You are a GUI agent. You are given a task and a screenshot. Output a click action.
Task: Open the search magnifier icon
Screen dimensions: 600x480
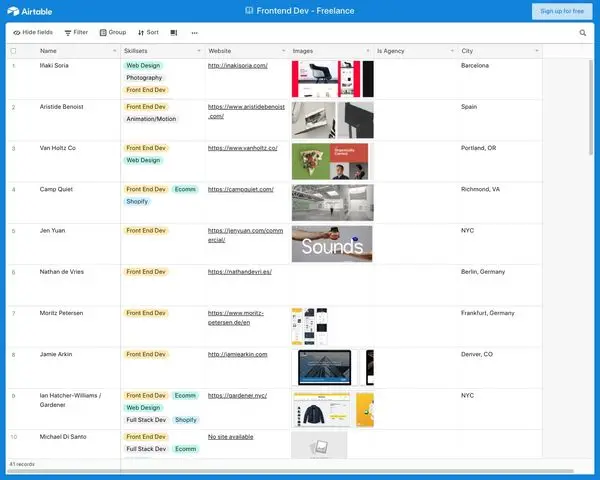coord(582,33)
